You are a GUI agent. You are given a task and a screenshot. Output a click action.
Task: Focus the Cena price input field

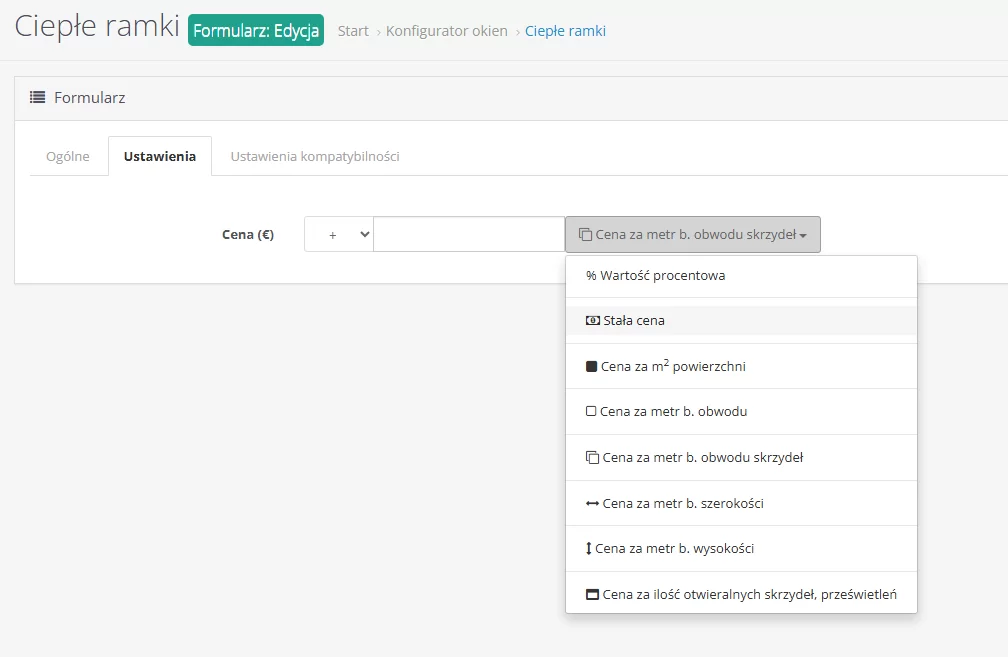[x=469, y=234]
